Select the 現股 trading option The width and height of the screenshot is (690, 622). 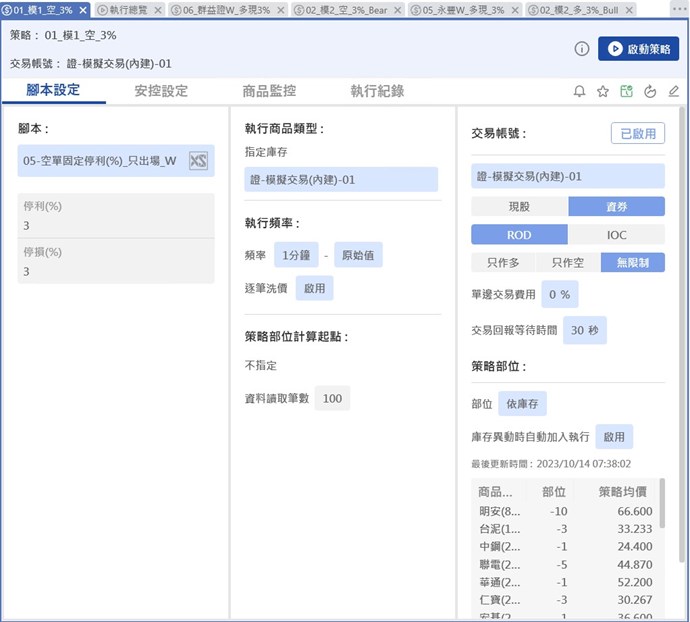(x=519, y=206)
